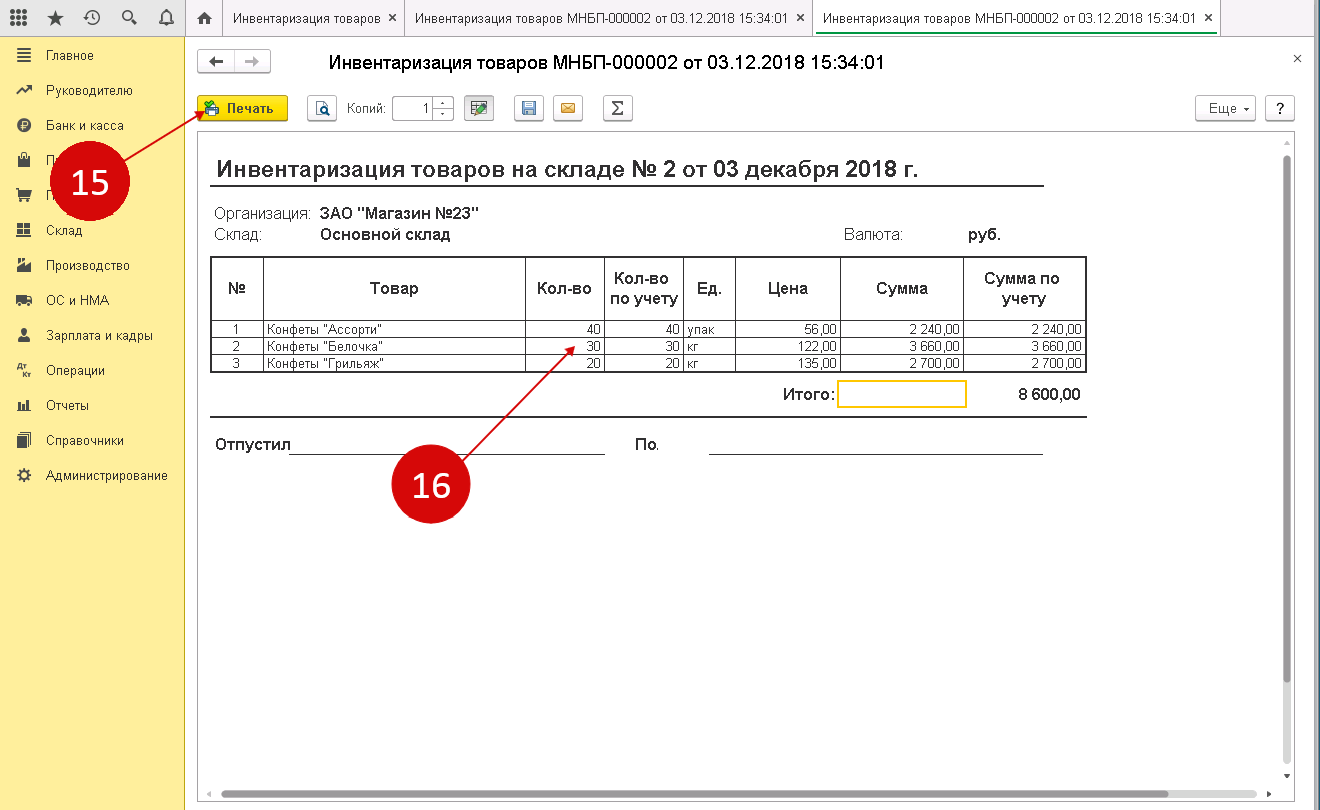Select the Конфеты "Белочка" cell
Viewport: 1320px width, 810px height.
point(394,346)
